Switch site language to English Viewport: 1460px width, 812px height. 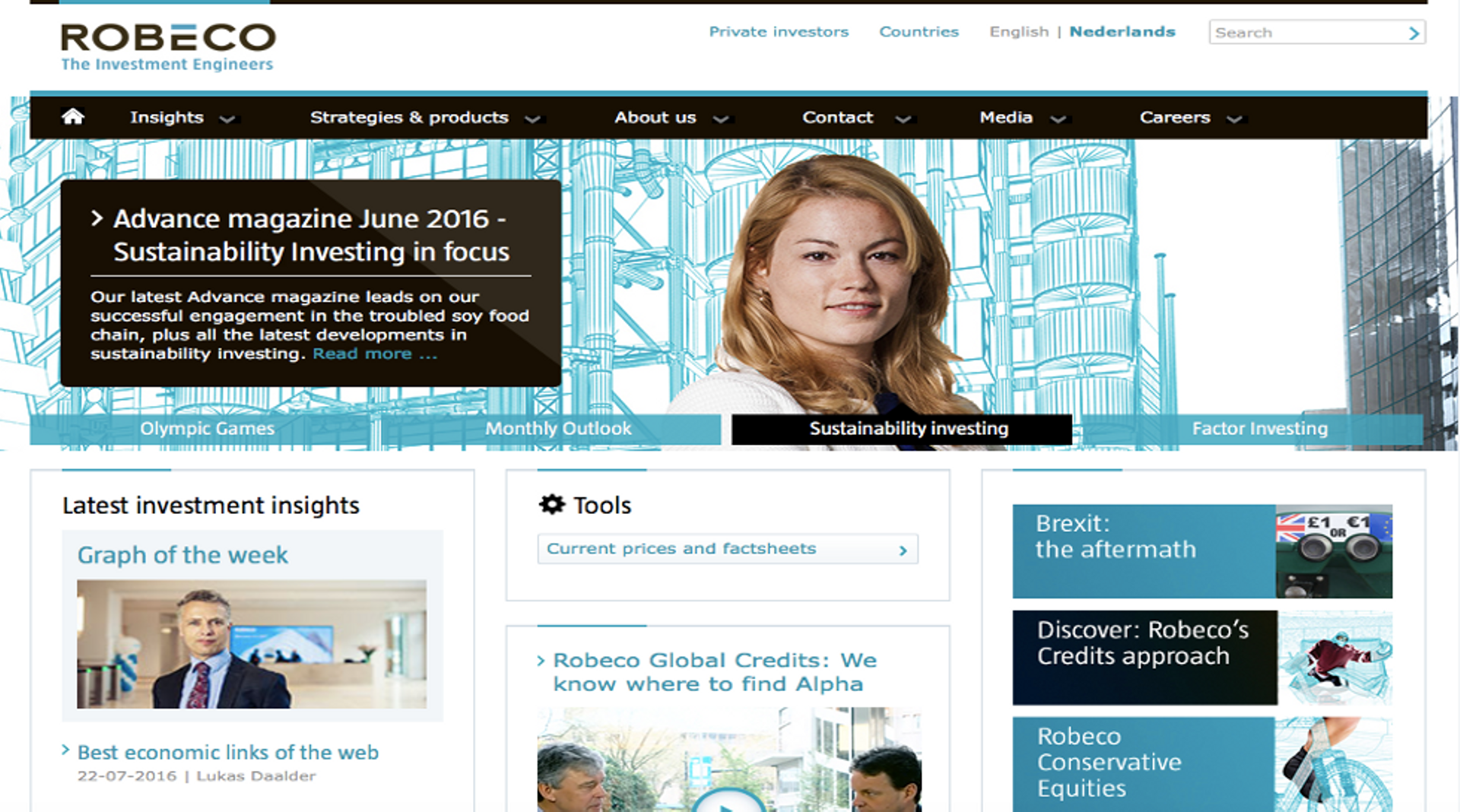tap(1019, 32)
